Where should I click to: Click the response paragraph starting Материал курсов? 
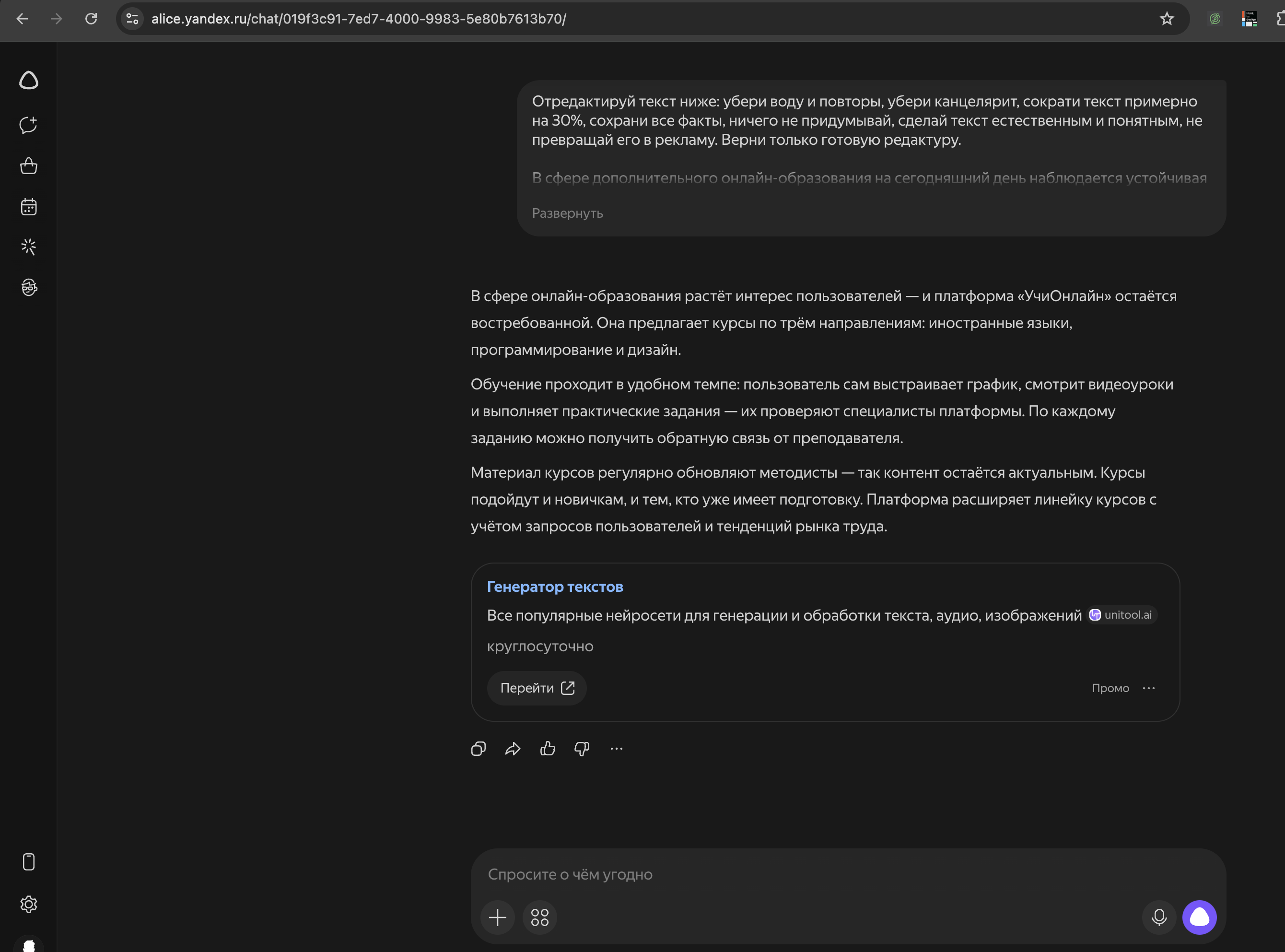click(x=813, y=499)
